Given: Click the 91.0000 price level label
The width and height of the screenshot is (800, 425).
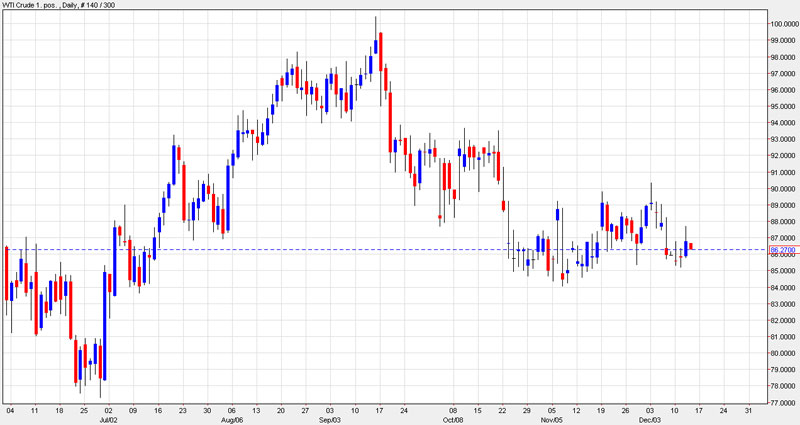Looking at the screenshot, I should (x=784, y=172).
